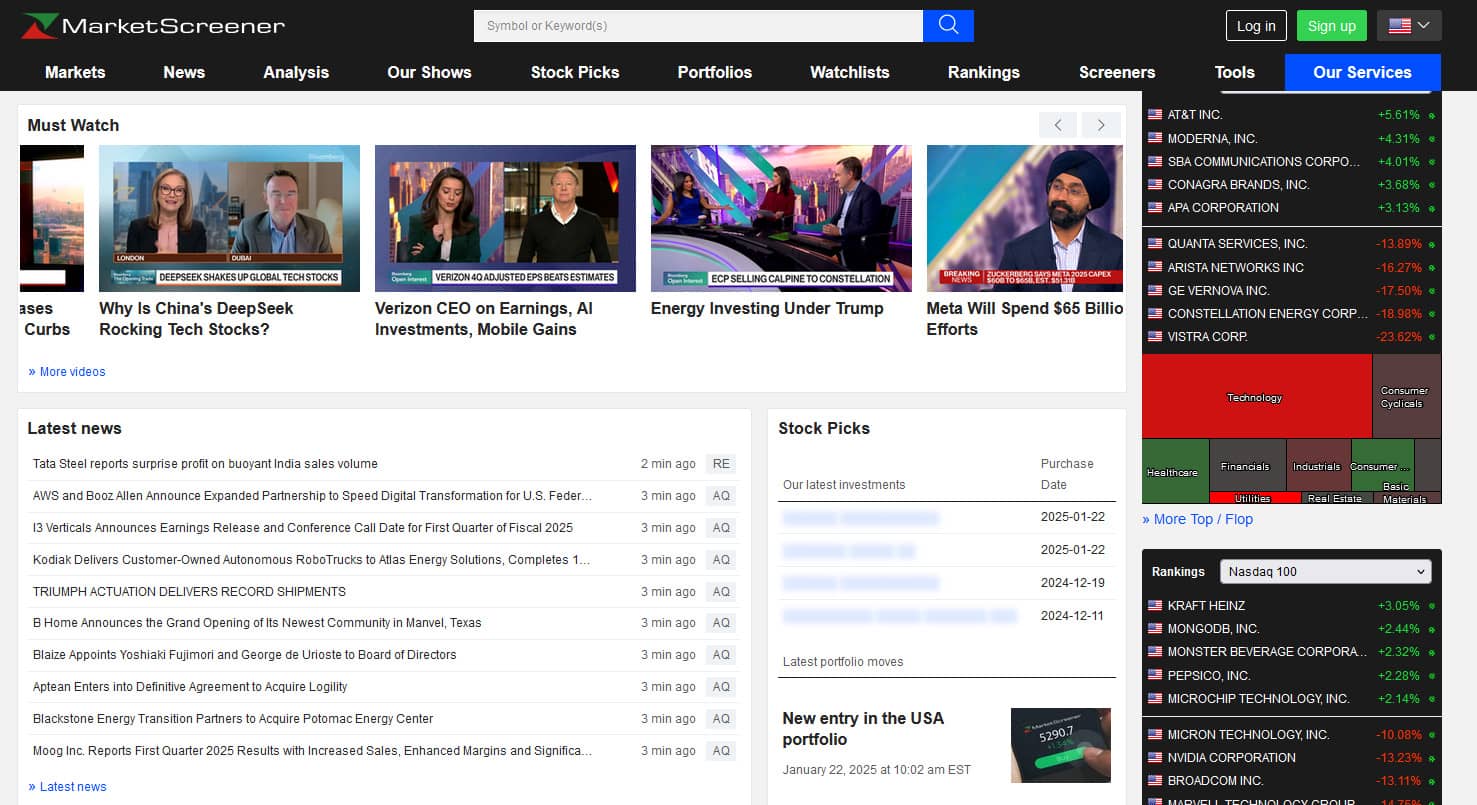Open the Watchlists menu

[850, 72]
